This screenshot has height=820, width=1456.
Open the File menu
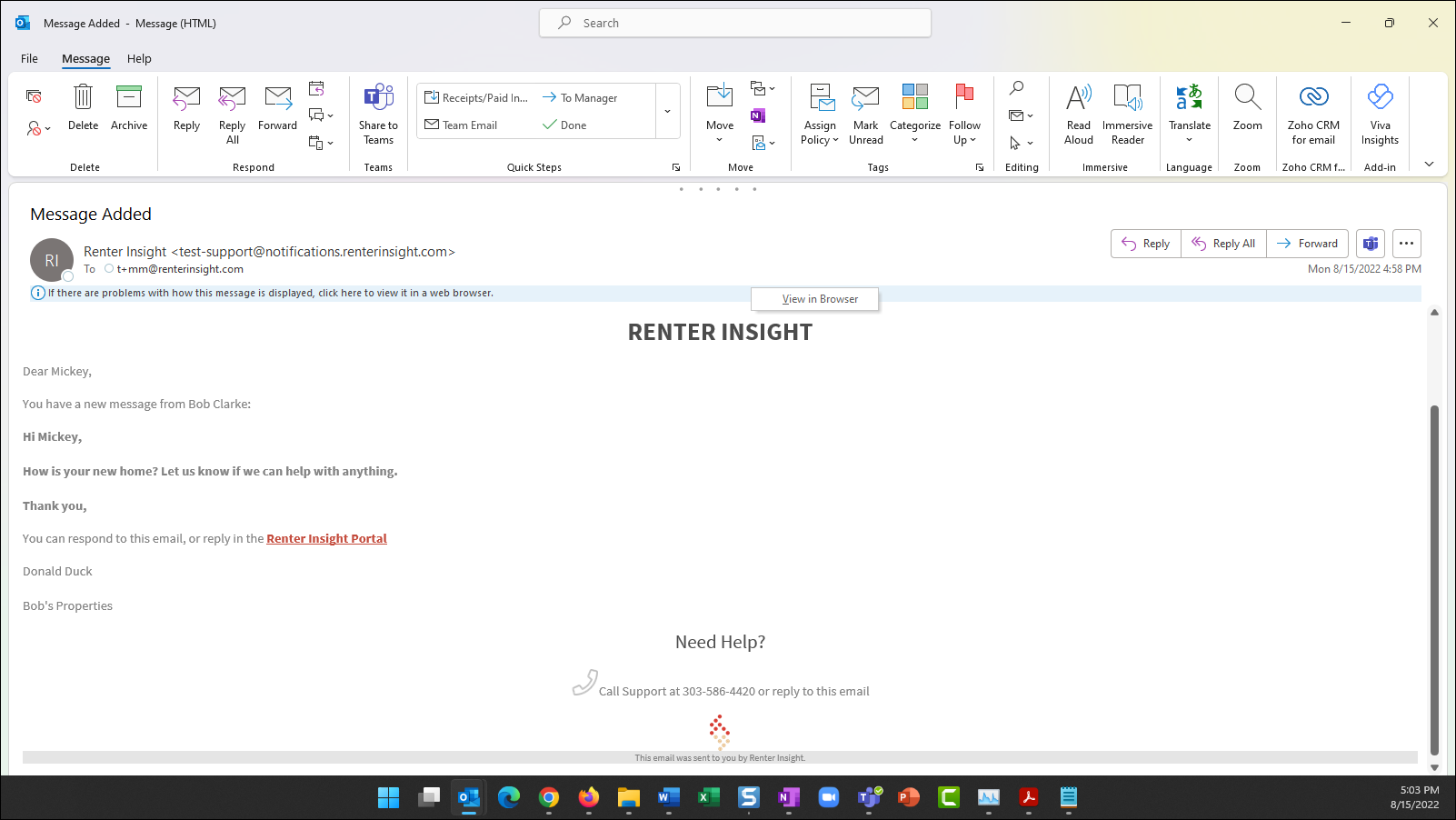click(29, 58)
